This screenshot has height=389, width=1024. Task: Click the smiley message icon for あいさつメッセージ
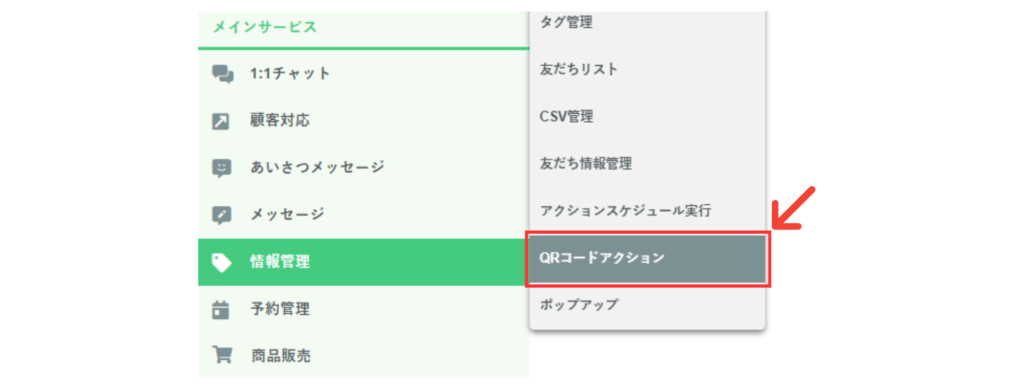click(221, 168)
